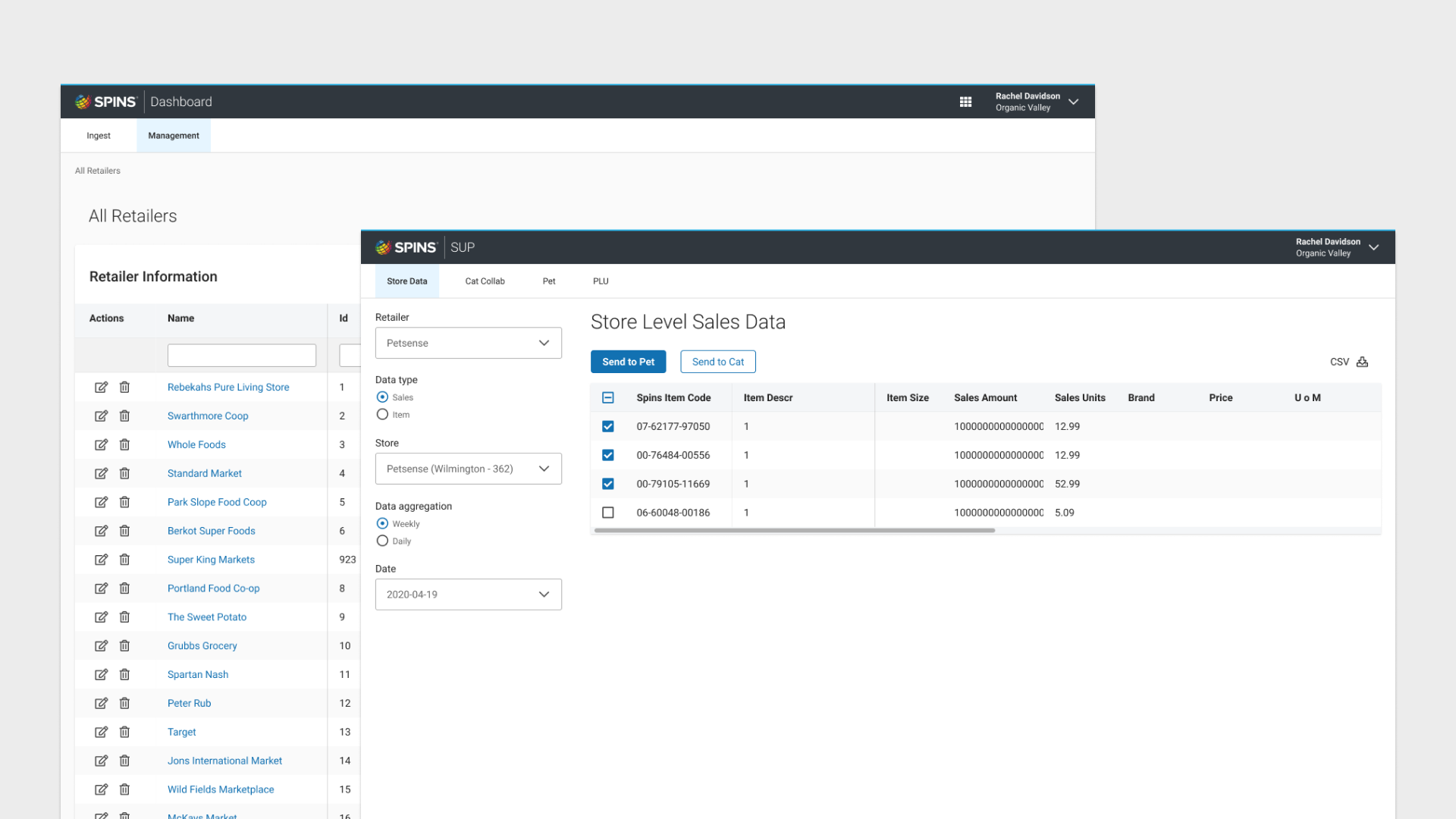
Task: Open the Store dropdown Petsense Wilmington
Action: (469, 469)
